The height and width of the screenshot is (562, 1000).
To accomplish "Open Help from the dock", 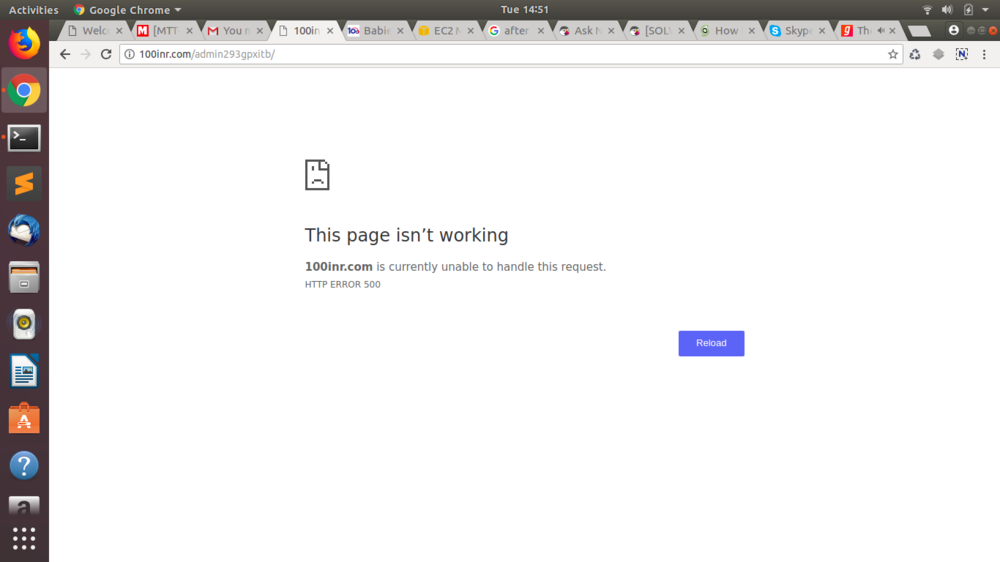I will [24, 466].
